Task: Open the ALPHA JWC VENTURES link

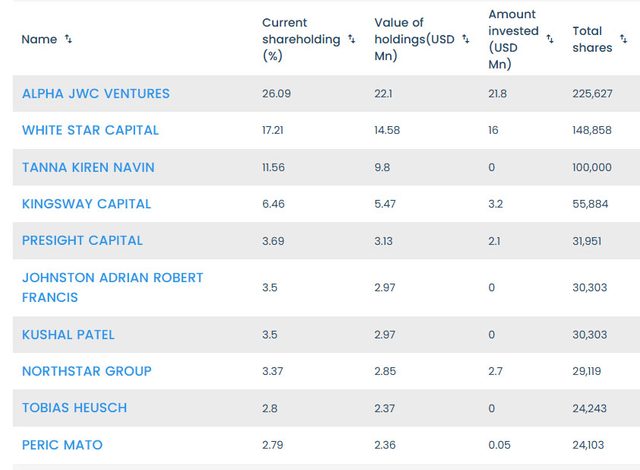Action: 96,93
